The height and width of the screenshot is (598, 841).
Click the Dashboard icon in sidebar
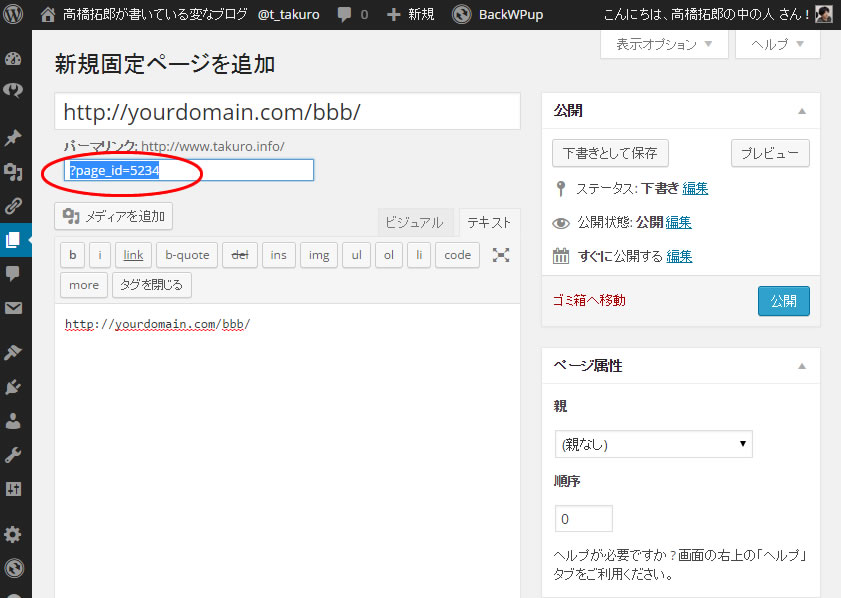pyautogui.click(x=14, y=58)
